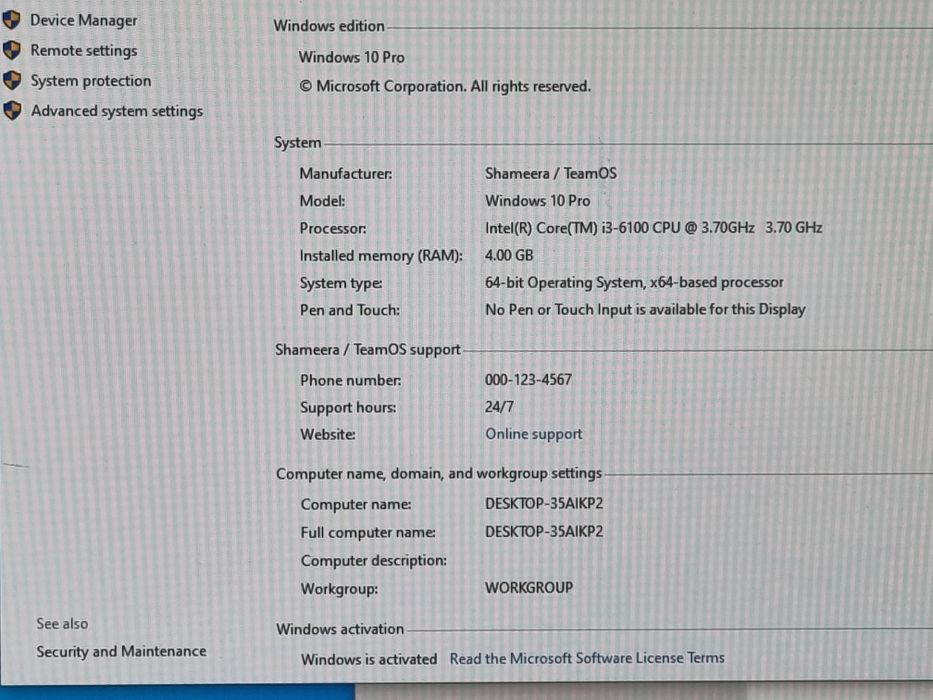Click the Windows edition section heading
The height and width of the screenshot is (700, 933).
[329, 26]
